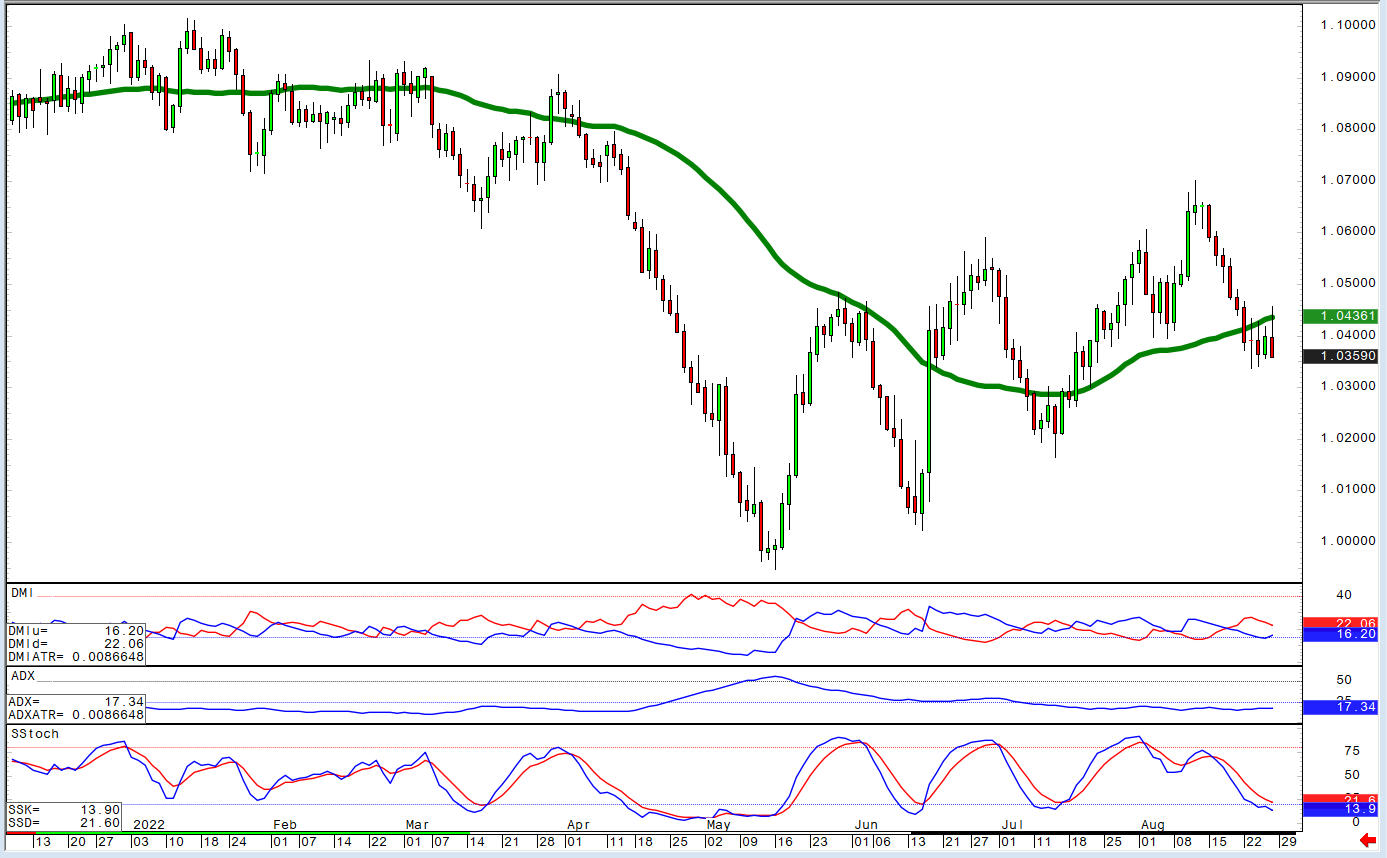Click the Feb month label
Screen dimensions: 1387x858
coord(285,825)
